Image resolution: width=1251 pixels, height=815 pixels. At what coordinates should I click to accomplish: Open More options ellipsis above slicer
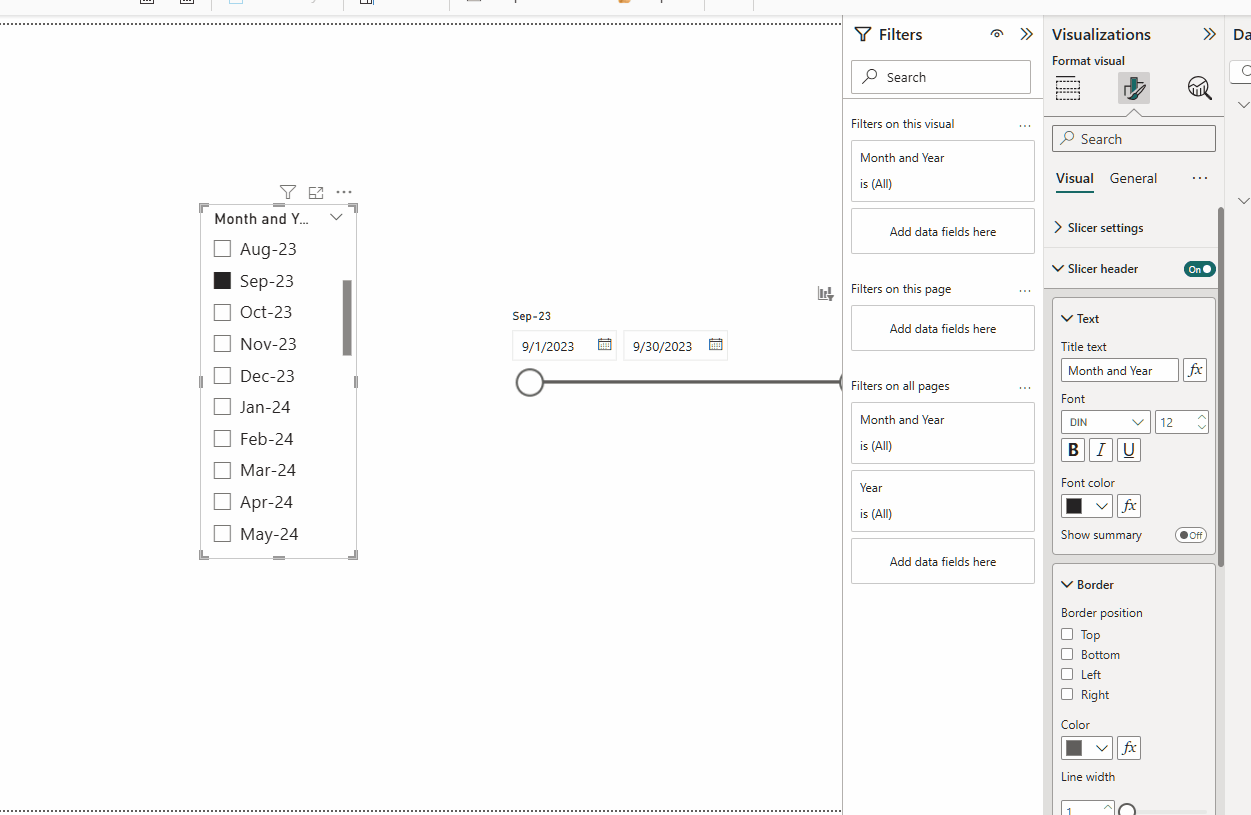click(344, 192)
